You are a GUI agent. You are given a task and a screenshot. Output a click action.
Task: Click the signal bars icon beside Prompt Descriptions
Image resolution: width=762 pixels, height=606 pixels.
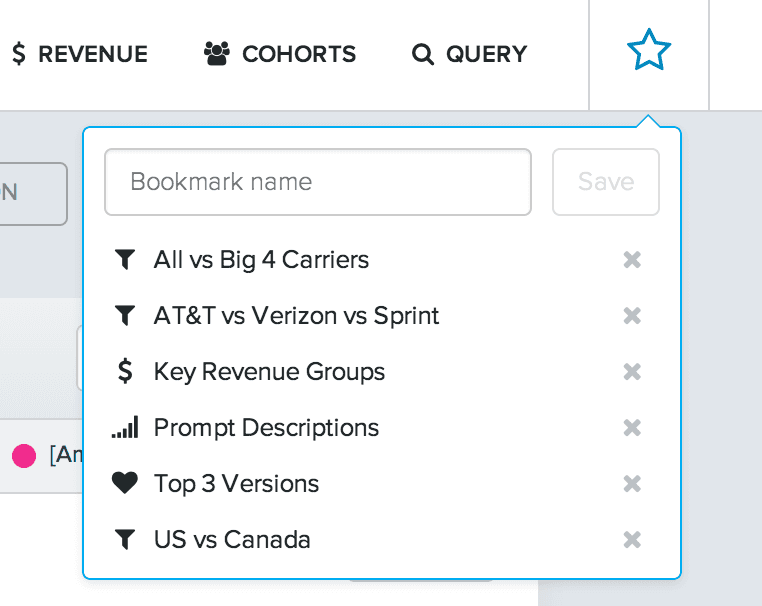(124, 428)
